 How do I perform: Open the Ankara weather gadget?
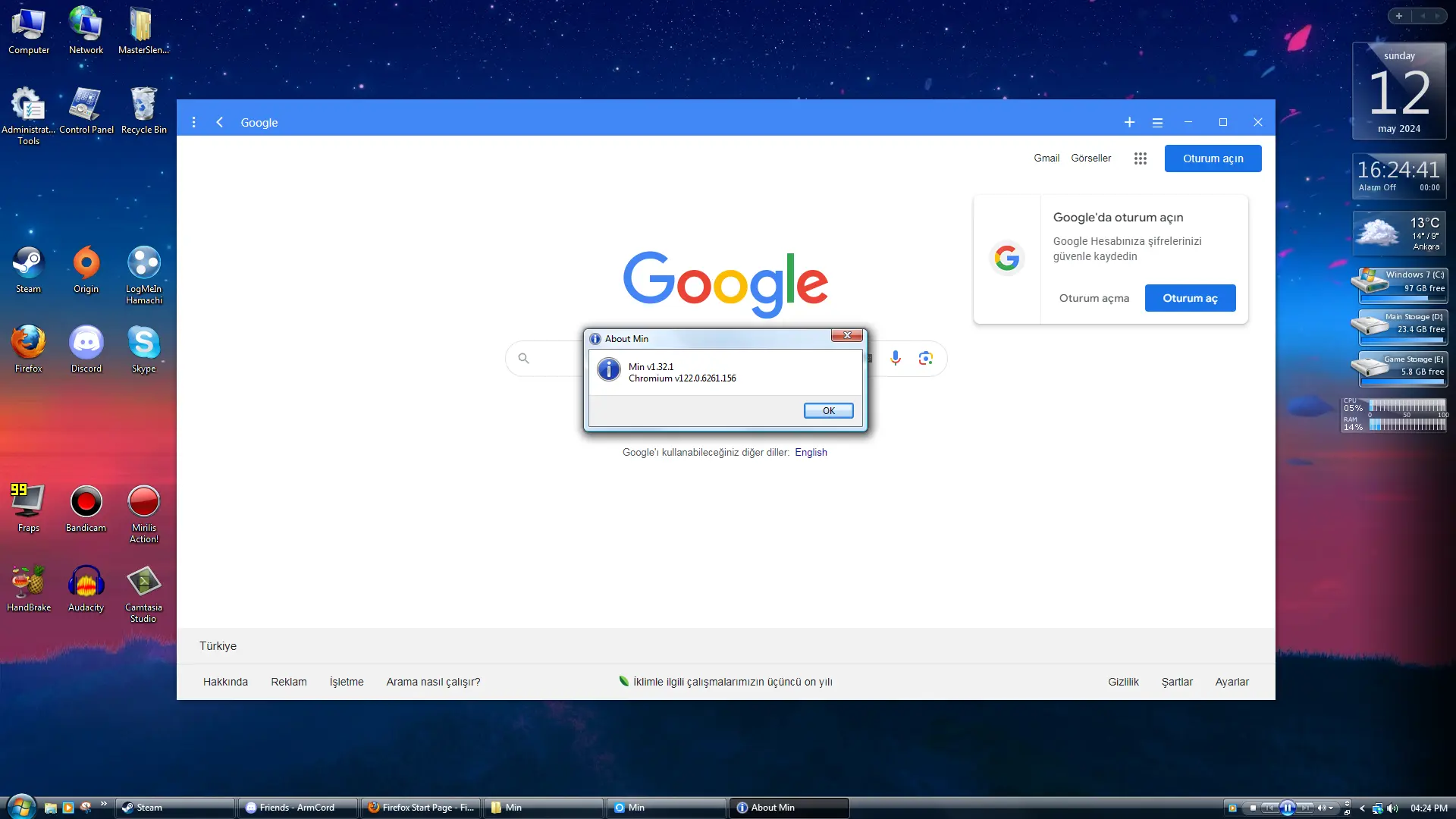[x=1399, y=233]
